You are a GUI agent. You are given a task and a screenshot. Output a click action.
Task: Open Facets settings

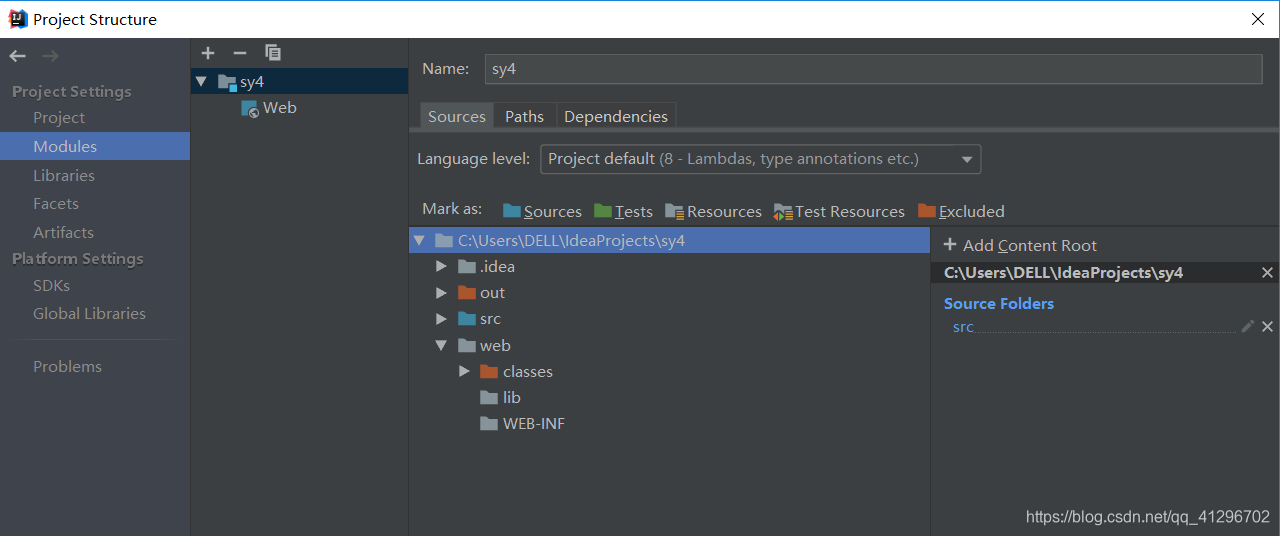[56, 204]
